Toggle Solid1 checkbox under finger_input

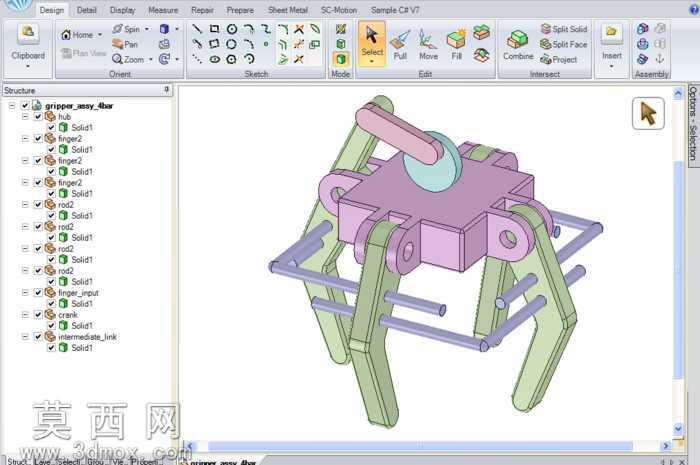point(51,304)
